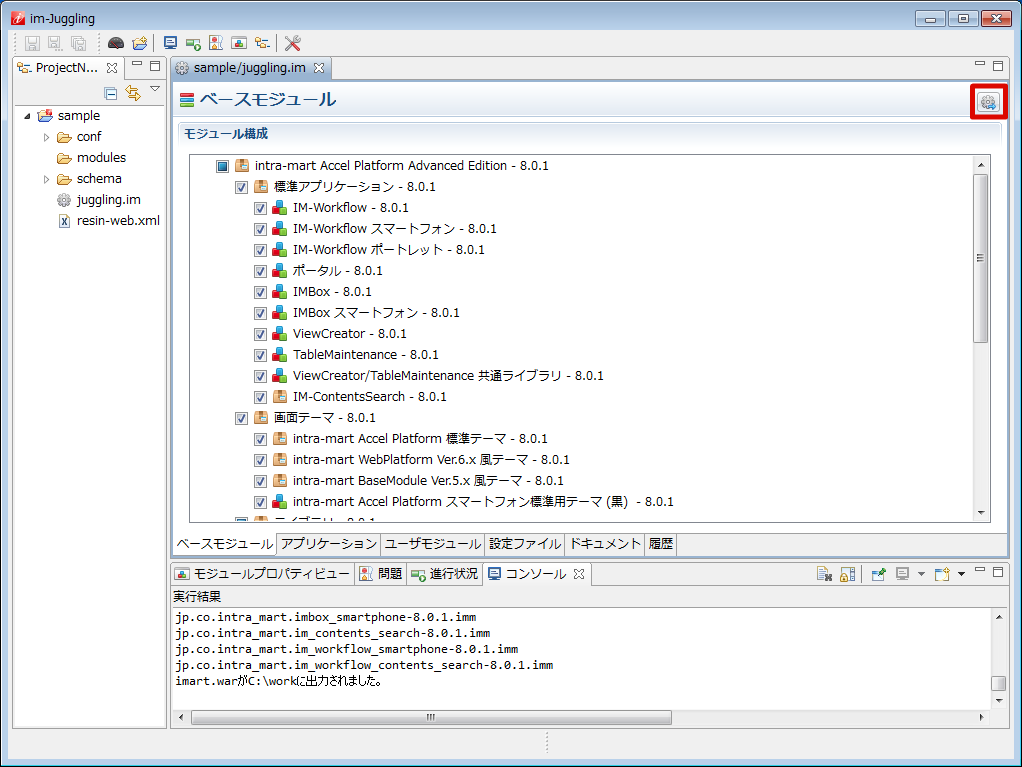This screenshot has height=767, width=1022.
Task: Open the モジュールプロパティビュー tab
Action: pyautogui.click(x=264, y=574)
